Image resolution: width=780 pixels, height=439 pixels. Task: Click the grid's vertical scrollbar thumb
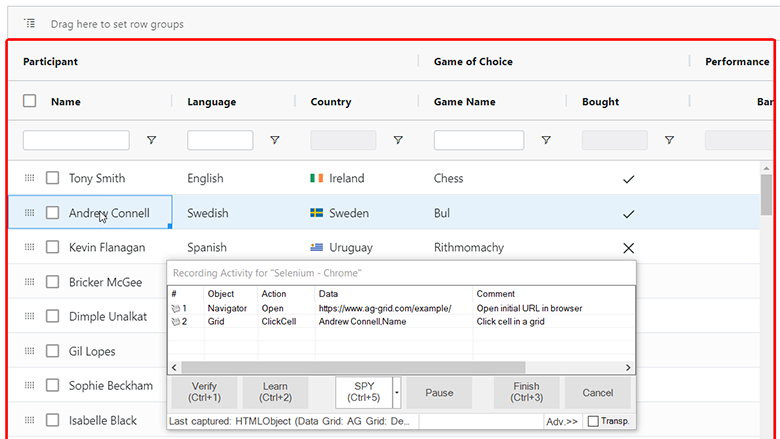tap(766, 195)
